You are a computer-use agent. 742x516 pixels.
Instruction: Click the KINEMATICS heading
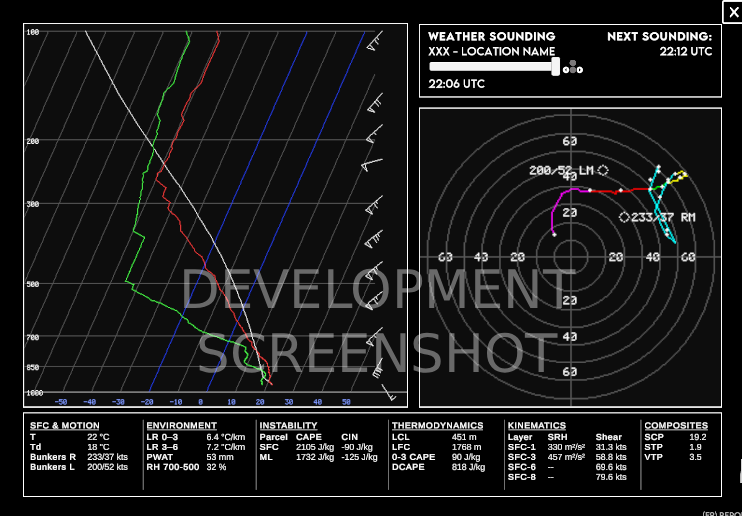[537, 426]
